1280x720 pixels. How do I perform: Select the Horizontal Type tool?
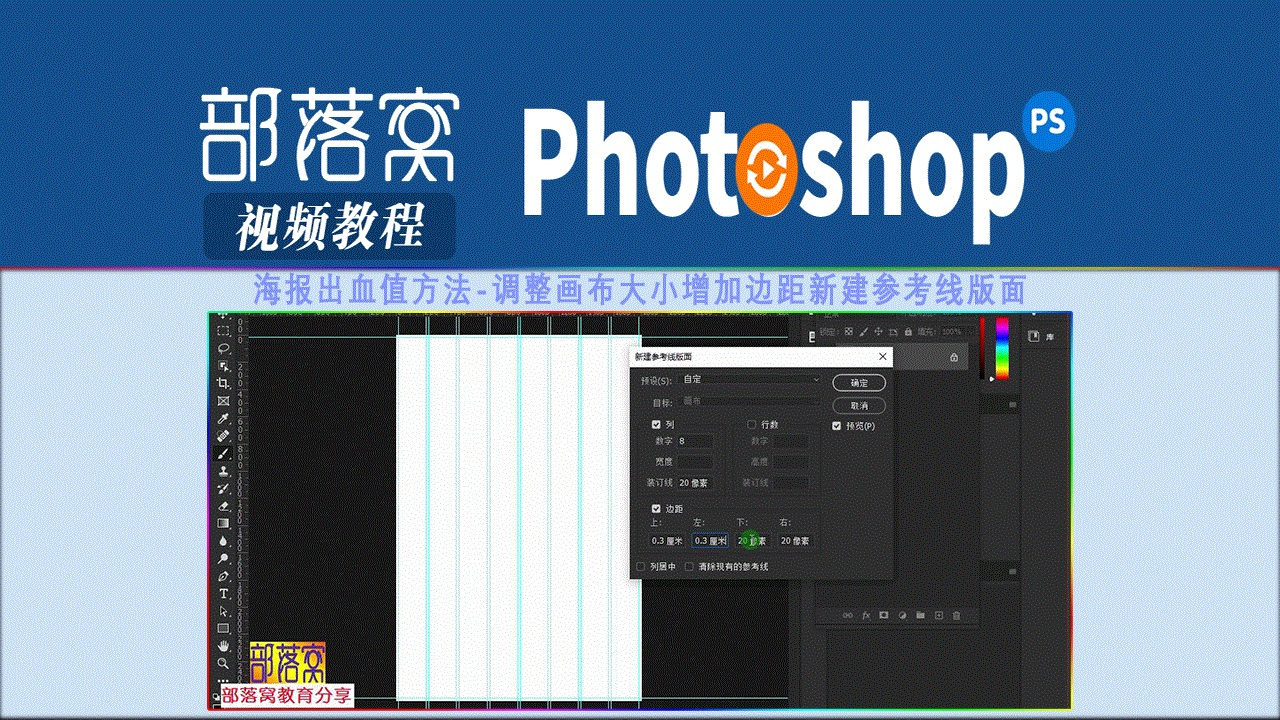pyautogui.click(x=223, y=593)
